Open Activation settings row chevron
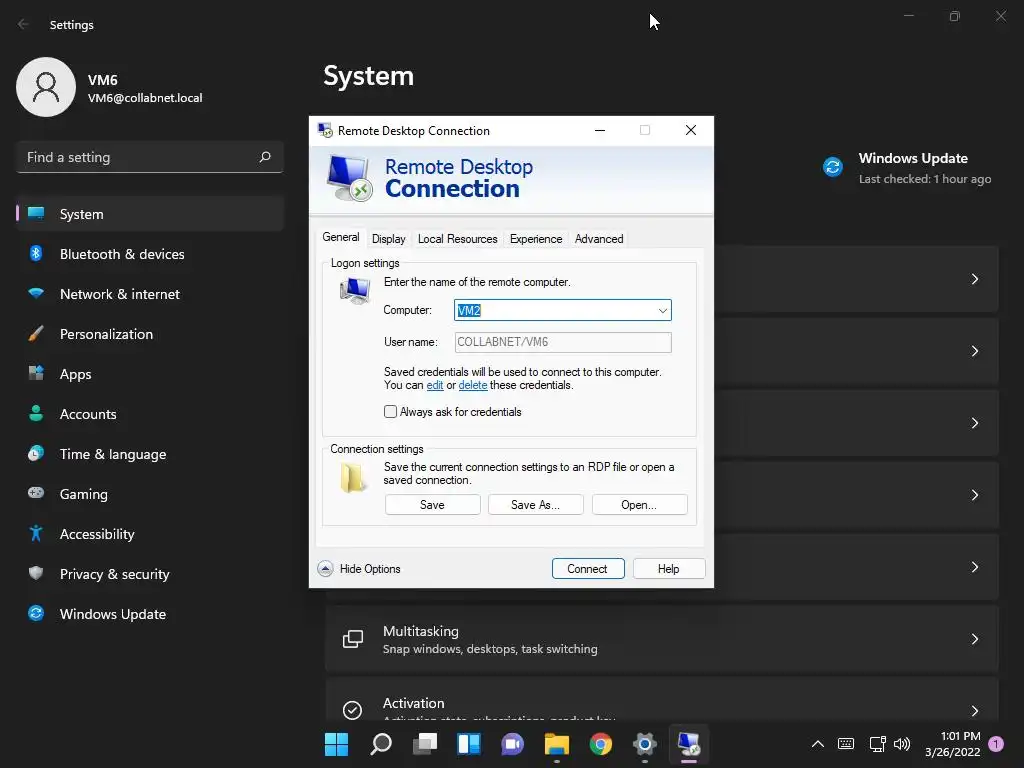 point(974,711)
